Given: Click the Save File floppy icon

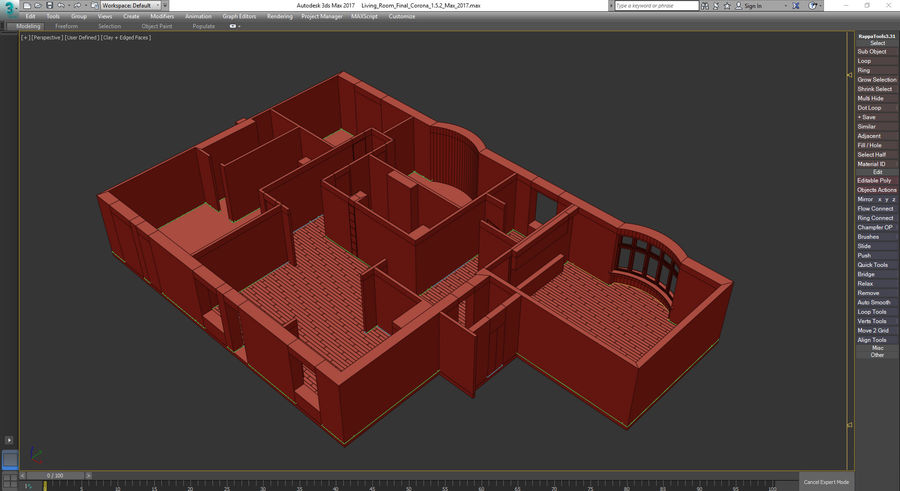Looking at the screenshot, I should pyautogui.click(x=49, y=5).
